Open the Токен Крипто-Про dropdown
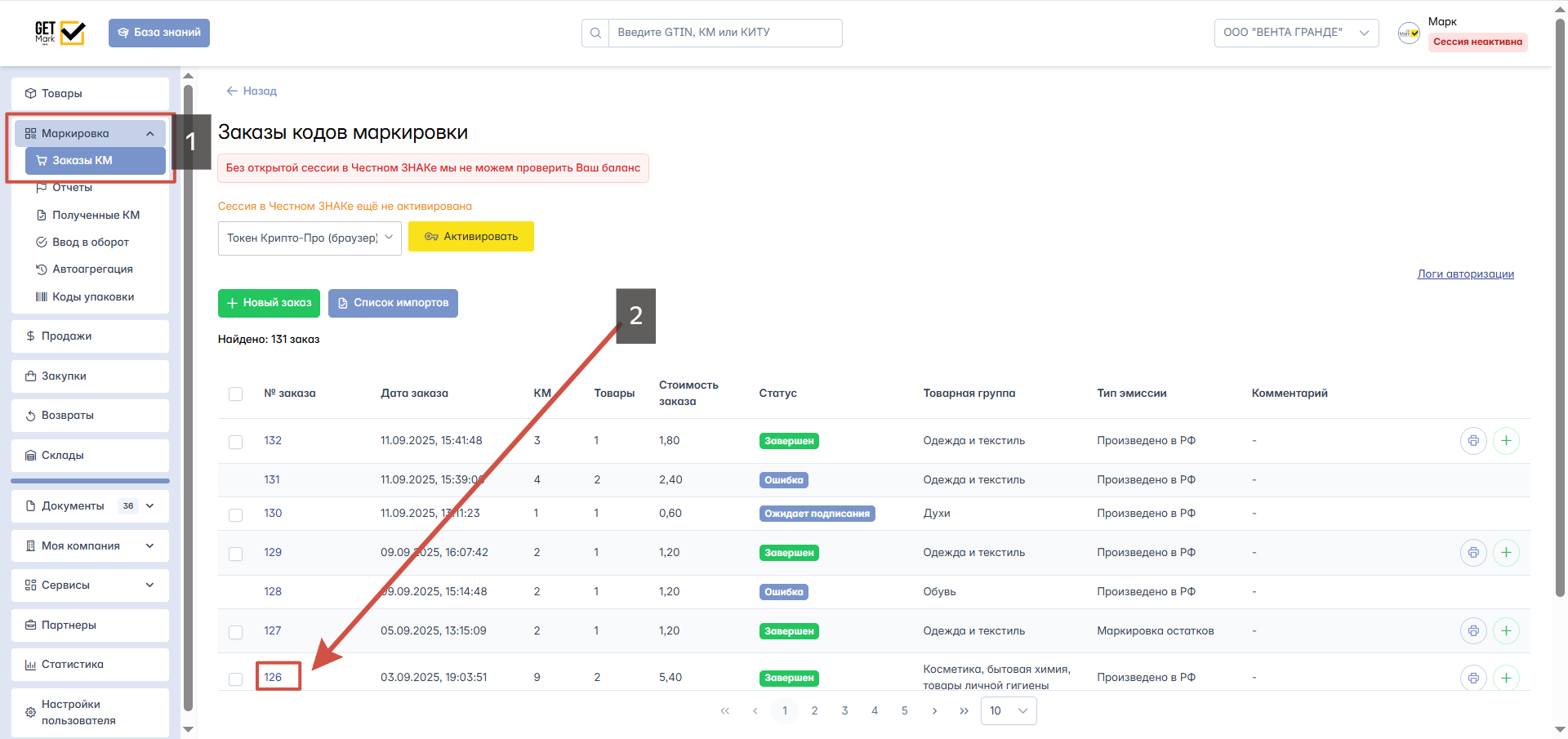 click(x=310, y=238)
